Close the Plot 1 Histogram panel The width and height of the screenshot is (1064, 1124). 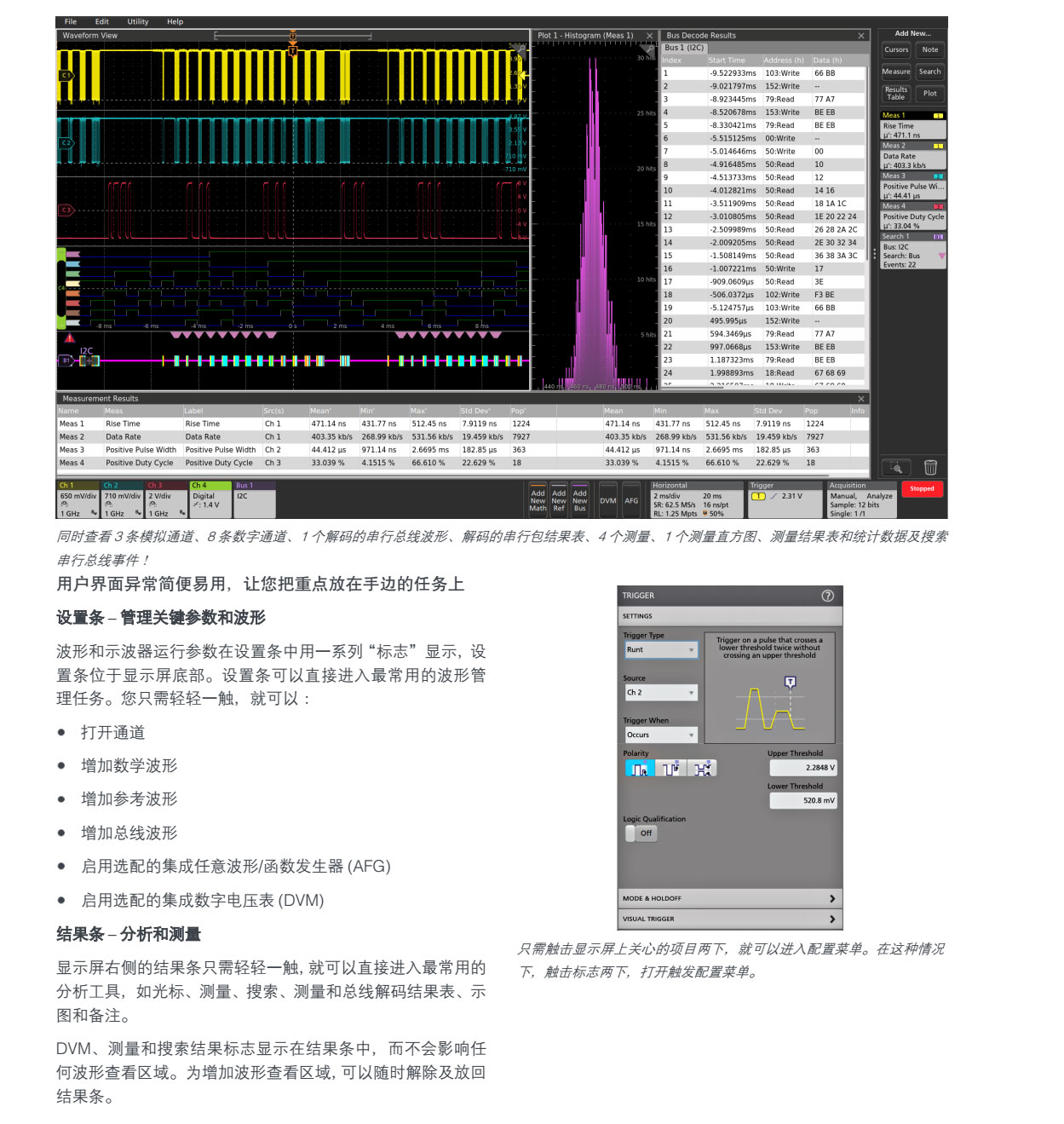point(649,36)
